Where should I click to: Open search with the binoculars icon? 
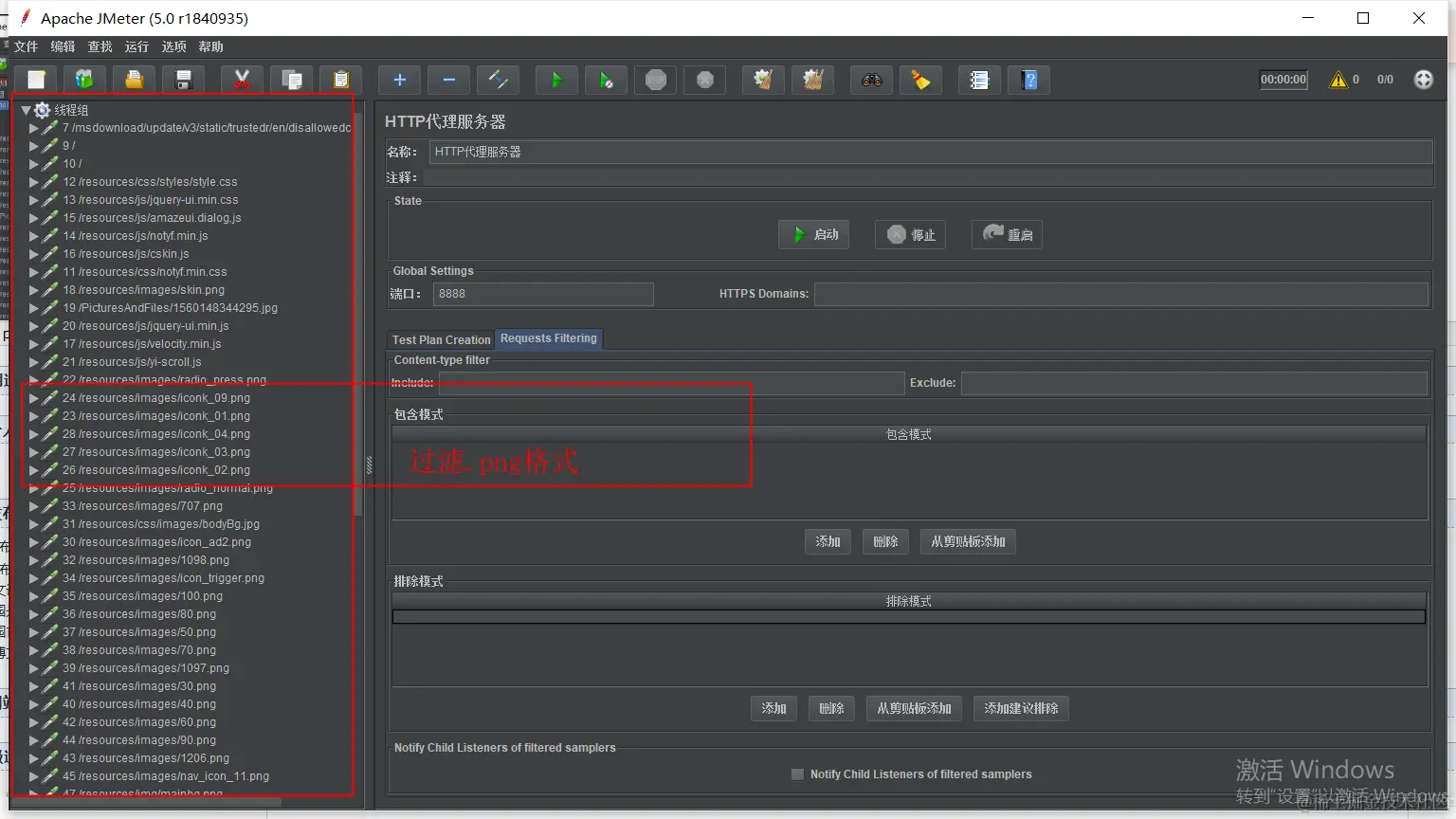[872, 81]
